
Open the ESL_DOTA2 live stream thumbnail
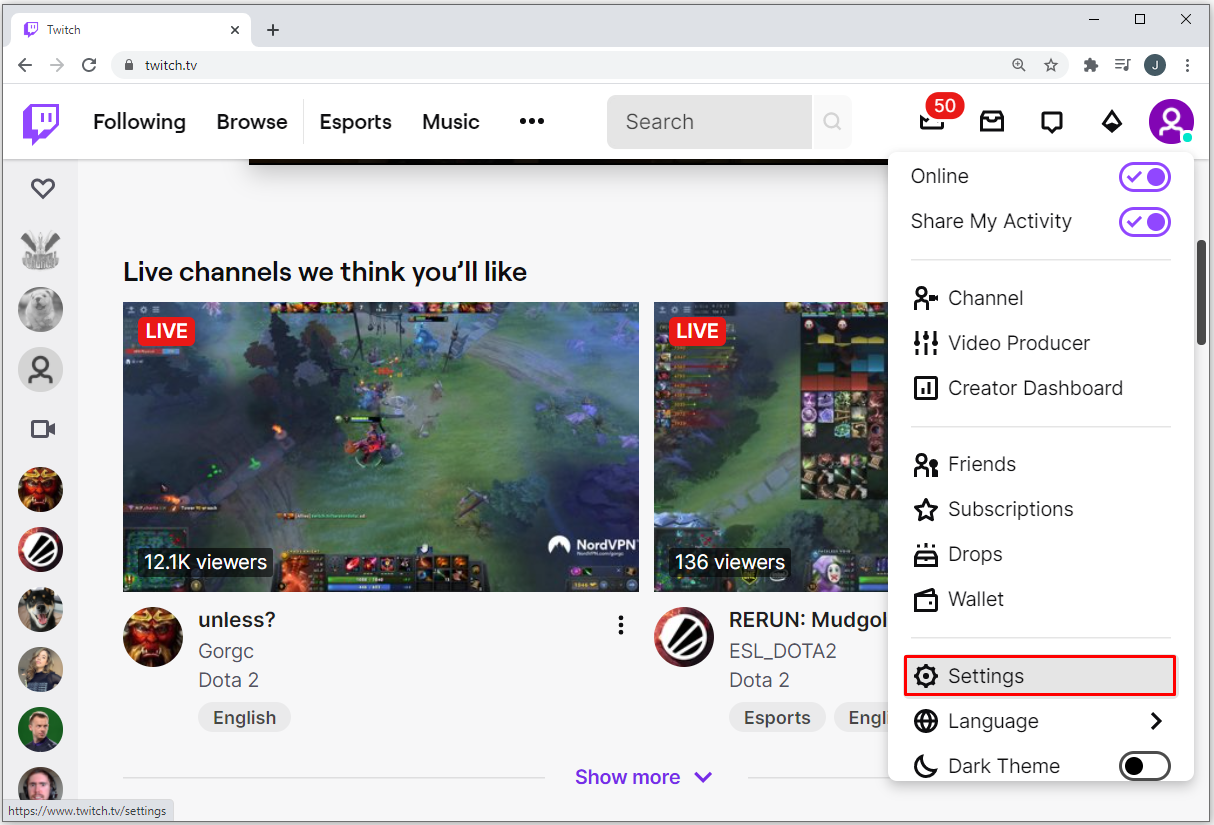771,447
